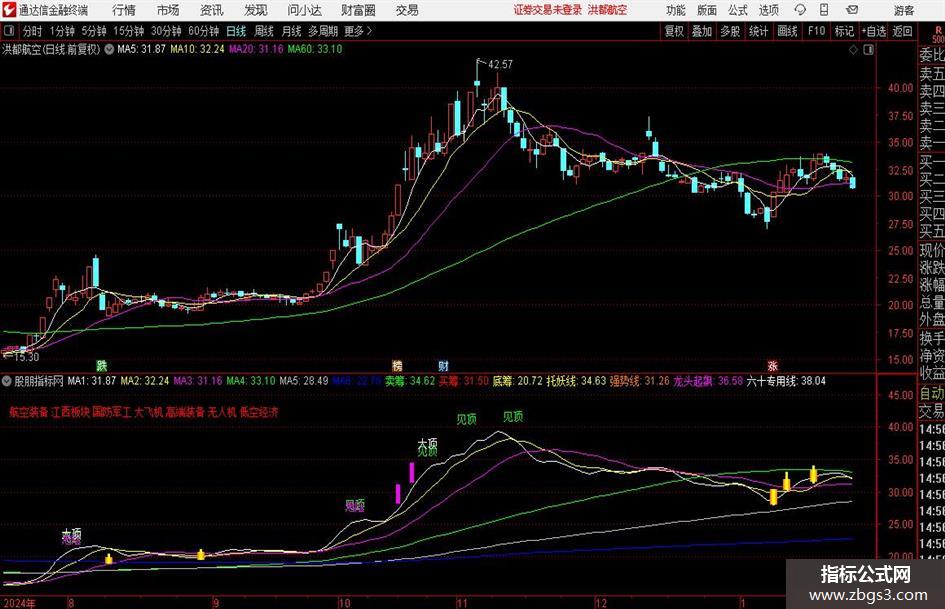Viewport: 945px width, 609px height.
Task: Switch to the 月线 monthly tab
Action: coord(291,31)
